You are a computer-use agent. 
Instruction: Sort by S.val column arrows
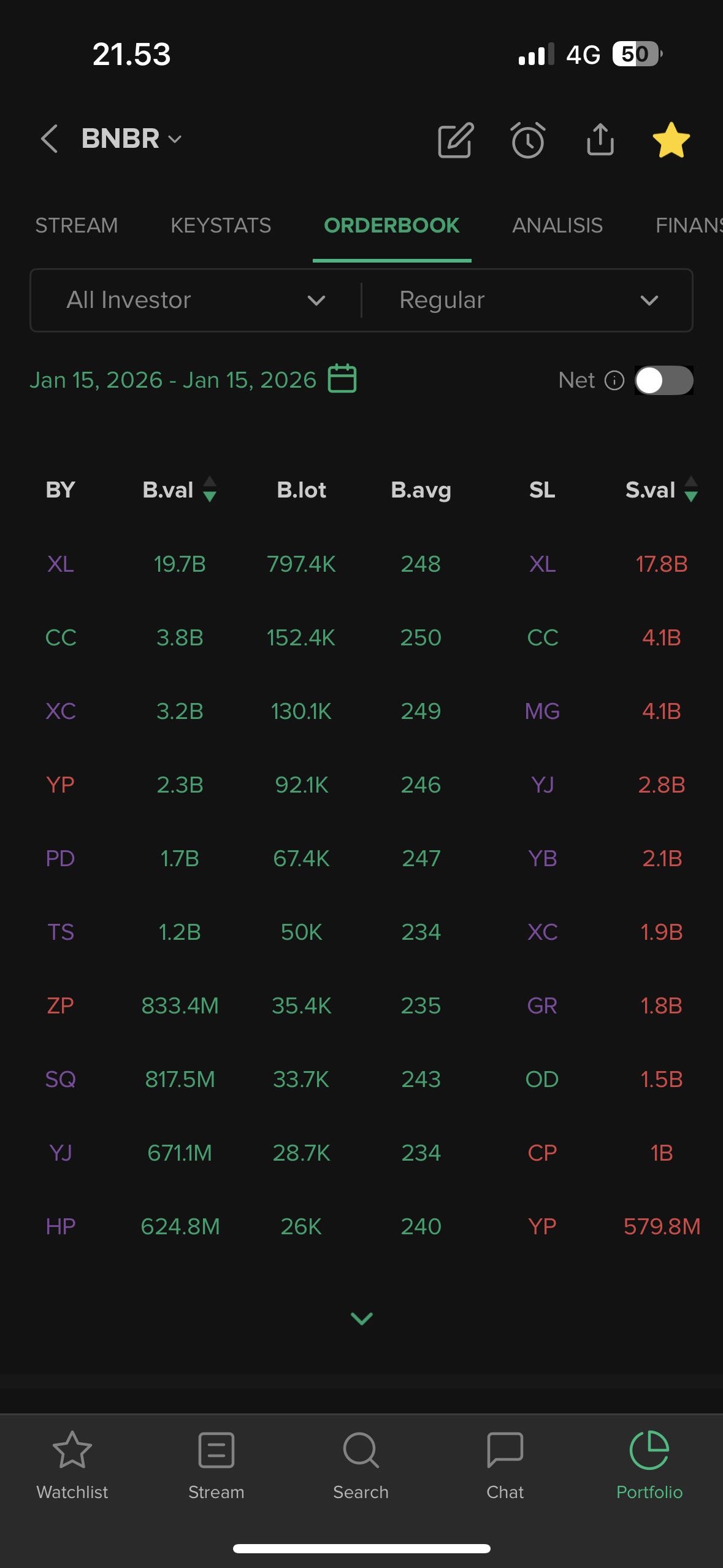[690, 490]
